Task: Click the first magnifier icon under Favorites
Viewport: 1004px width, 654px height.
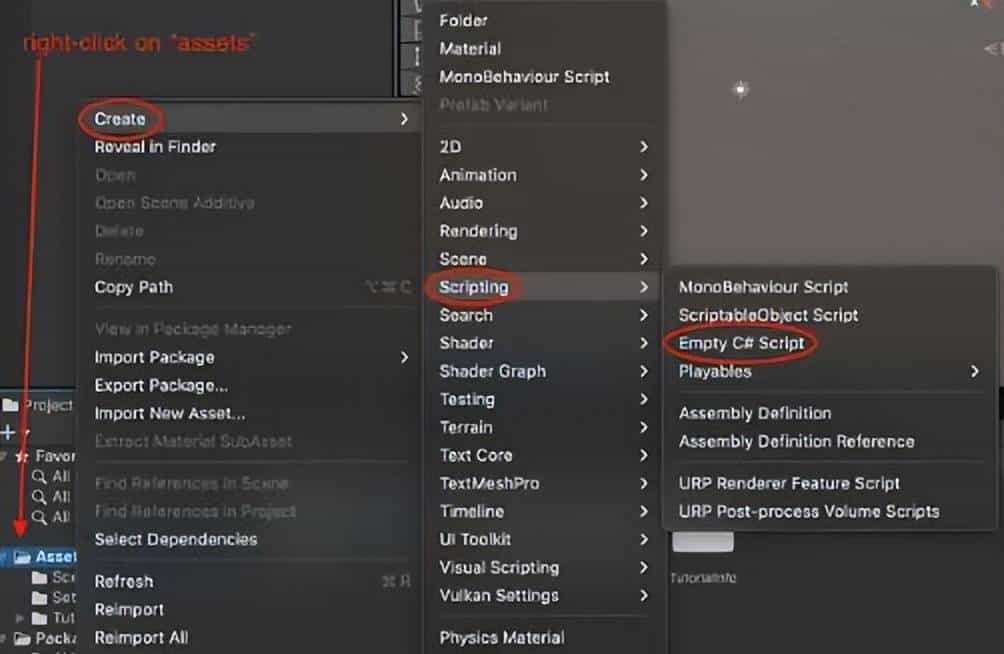Action: (38, 477)
